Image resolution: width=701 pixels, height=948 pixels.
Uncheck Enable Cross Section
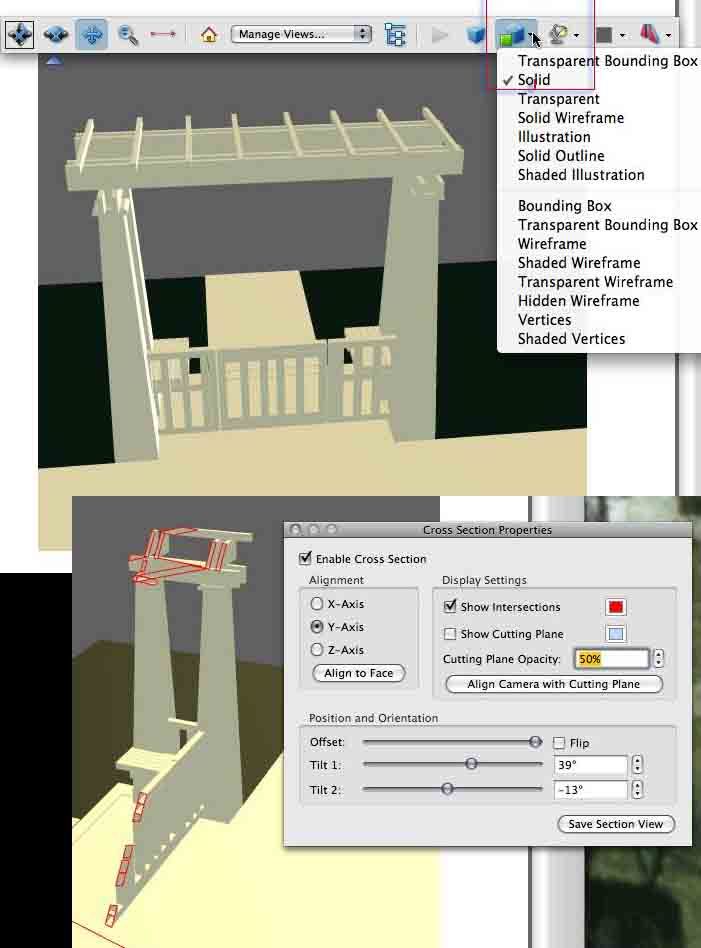[305, 558]
